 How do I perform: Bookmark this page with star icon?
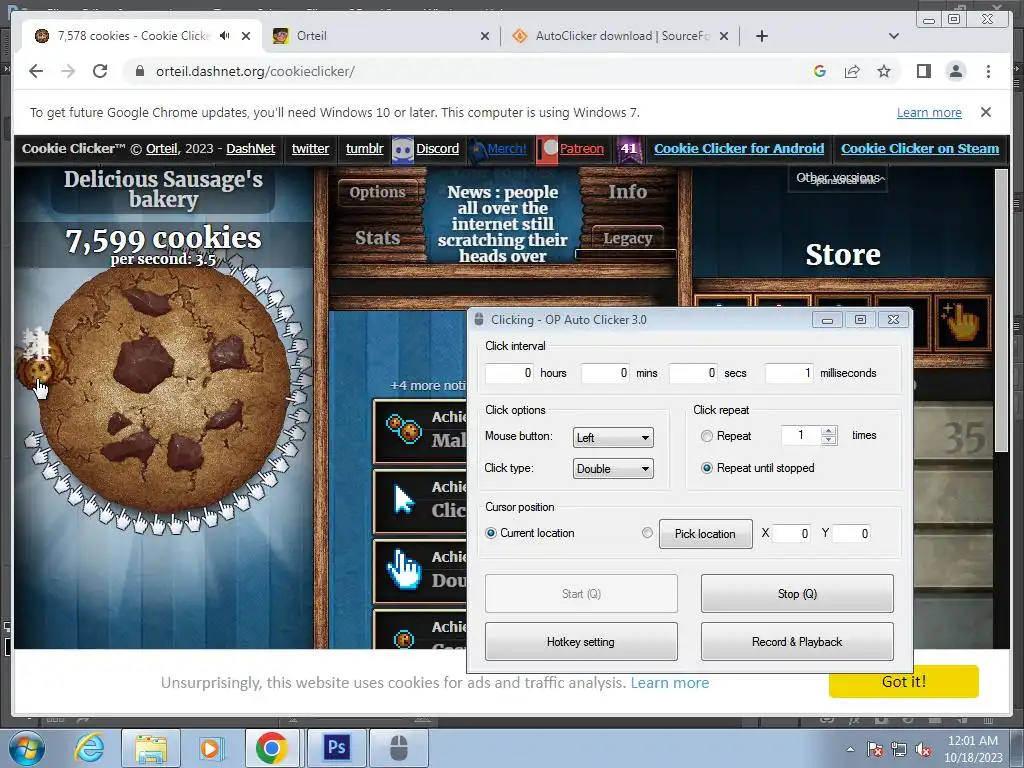[x=884, y=71]
